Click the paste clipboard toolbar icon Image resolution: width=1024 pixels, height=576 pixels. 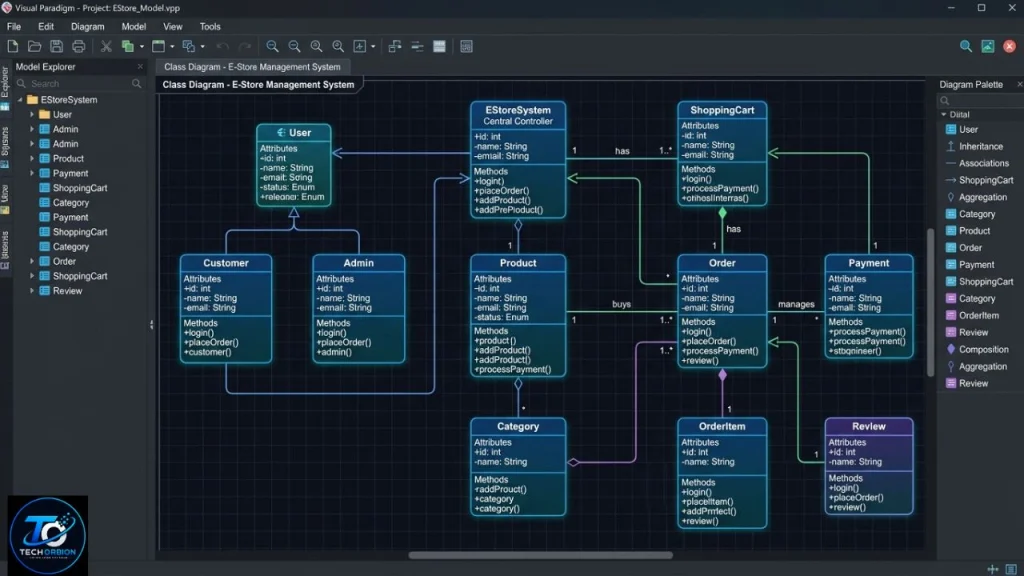point(189,46)
